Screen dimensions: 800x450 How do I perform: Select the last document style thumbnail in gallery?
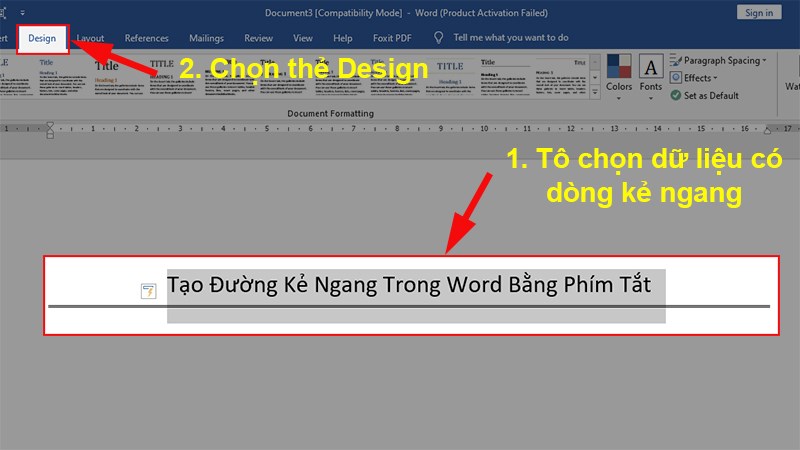[x=560, y=78]
